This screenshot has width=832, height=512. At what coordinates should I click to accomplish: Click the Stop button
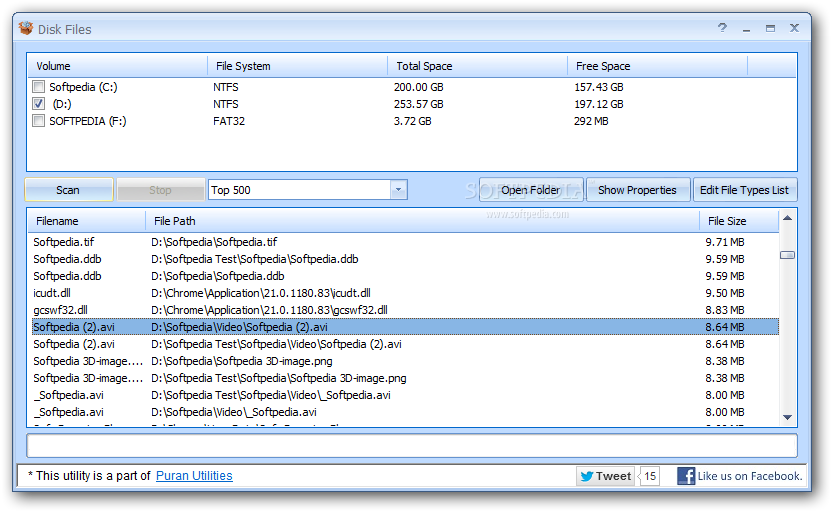(x=160, y=190)
